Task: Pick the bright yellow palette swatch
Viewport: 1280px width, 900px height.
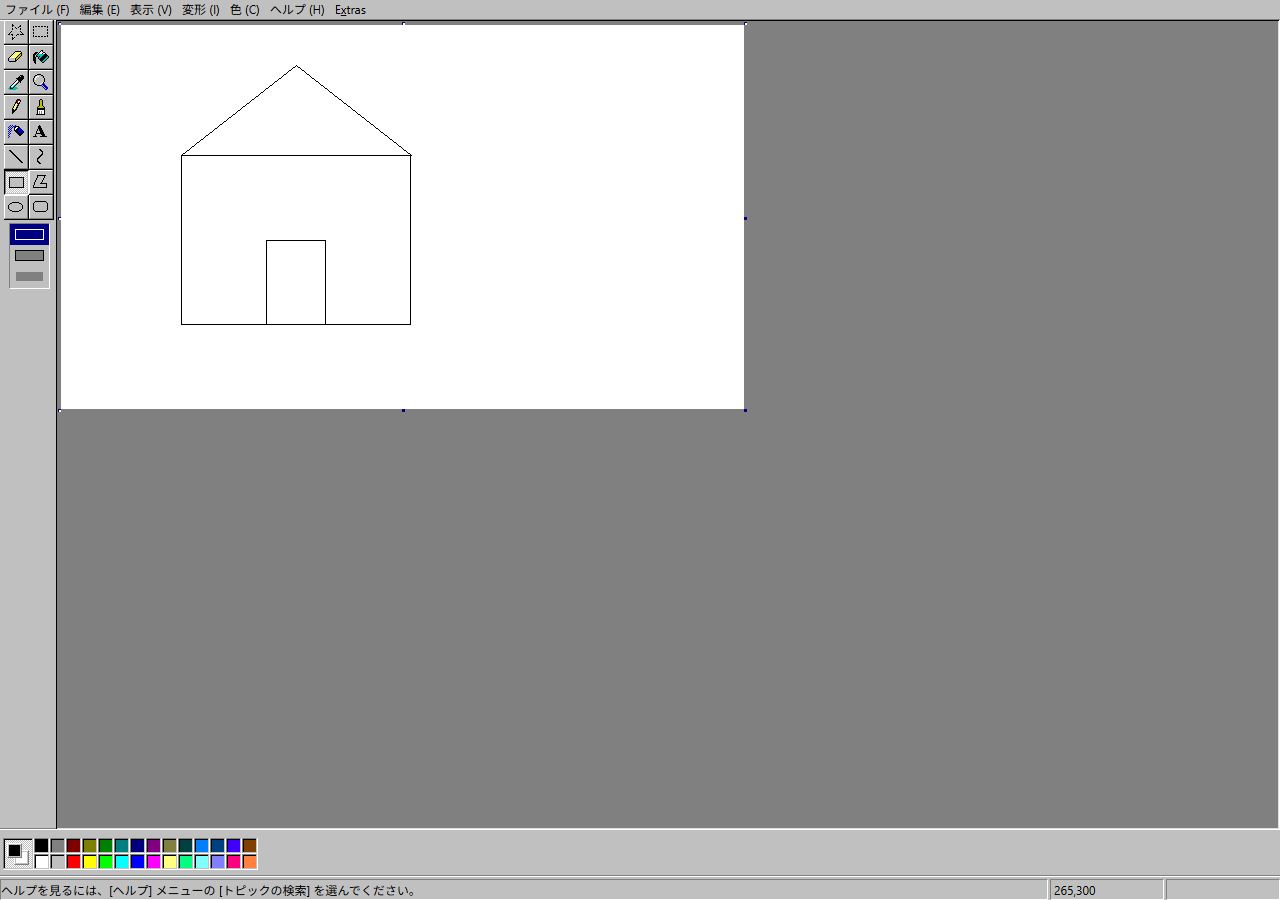Action: click(89, 862)
